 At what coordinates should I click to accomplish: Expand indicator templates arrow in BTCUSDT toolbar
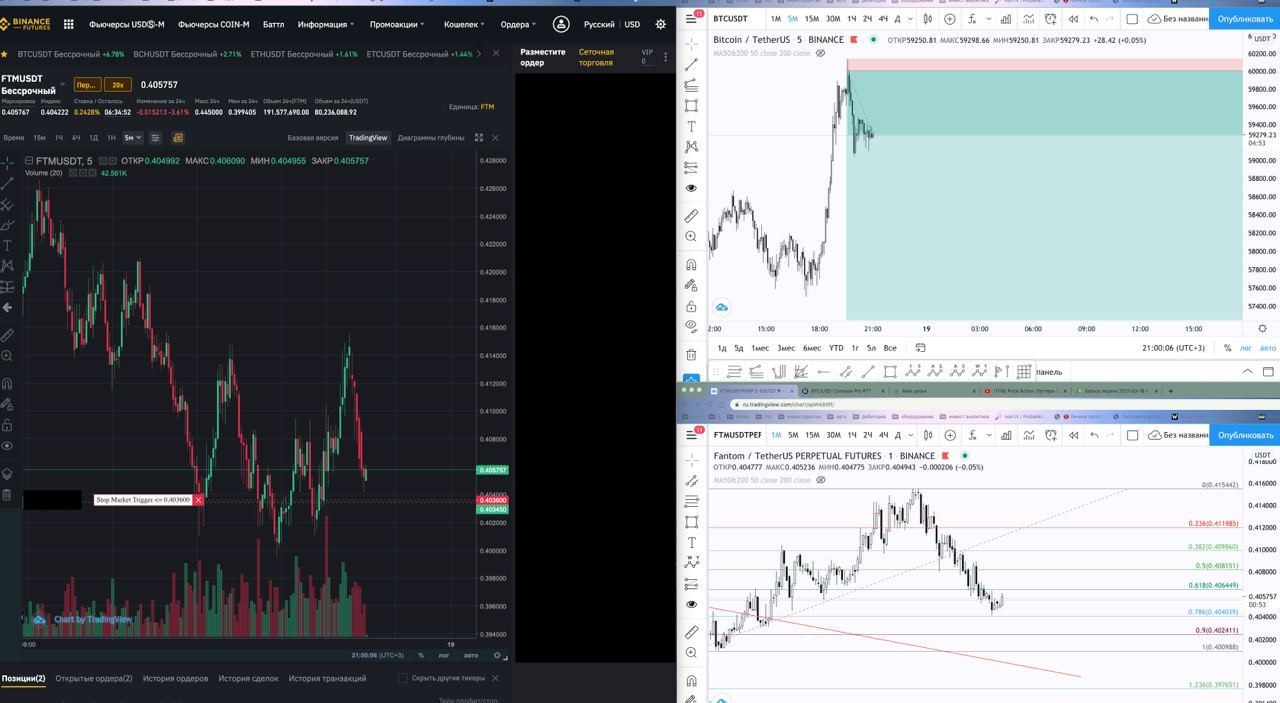[x=989, y=18]
